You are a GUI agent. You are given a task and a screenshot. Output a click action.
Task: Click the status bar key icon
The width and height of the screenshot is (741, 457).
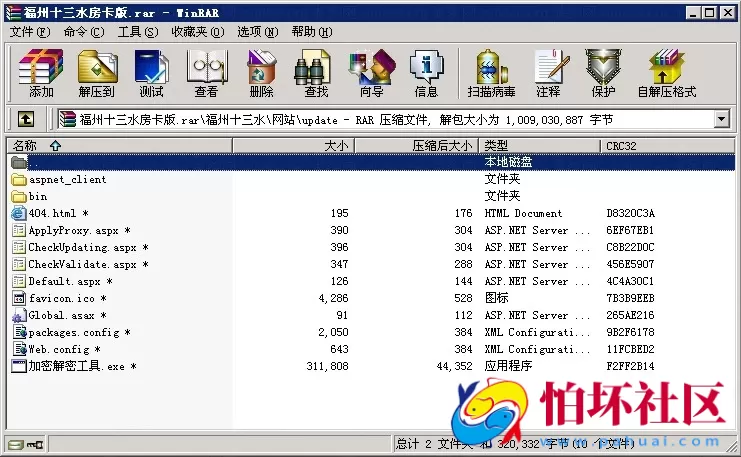(x=35, y=445)
